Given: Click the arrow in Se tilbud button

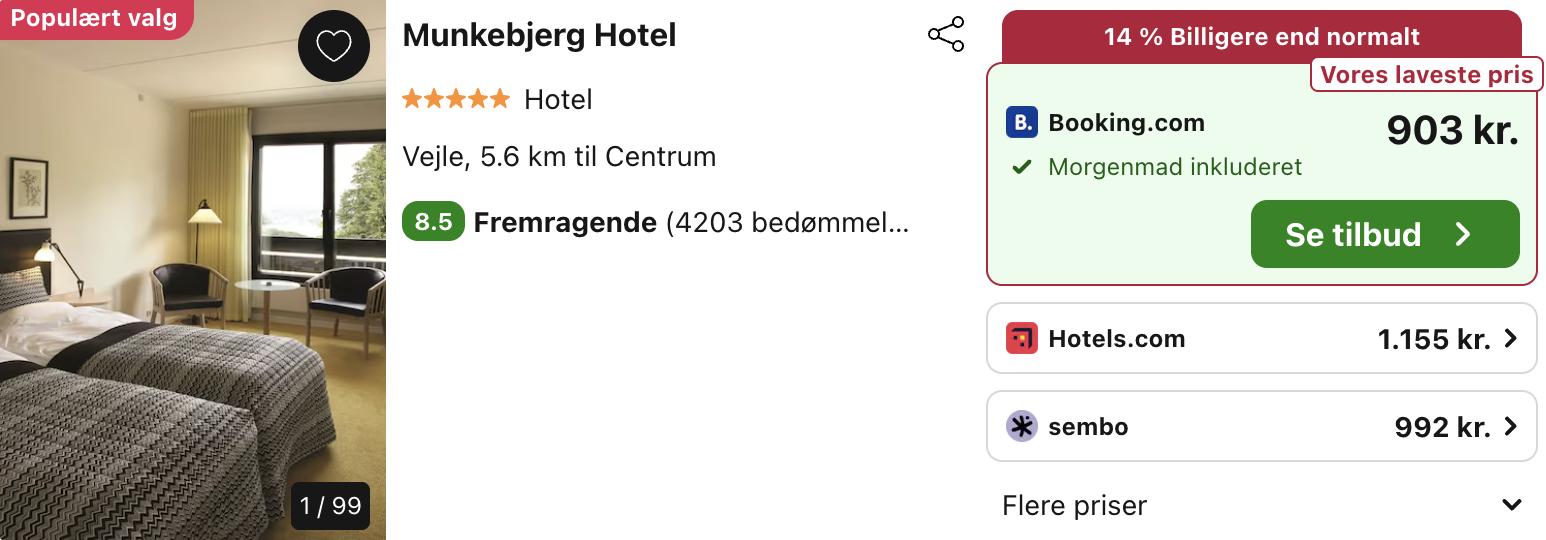Looking at the screenshot, I should (x=1463, y=234).
